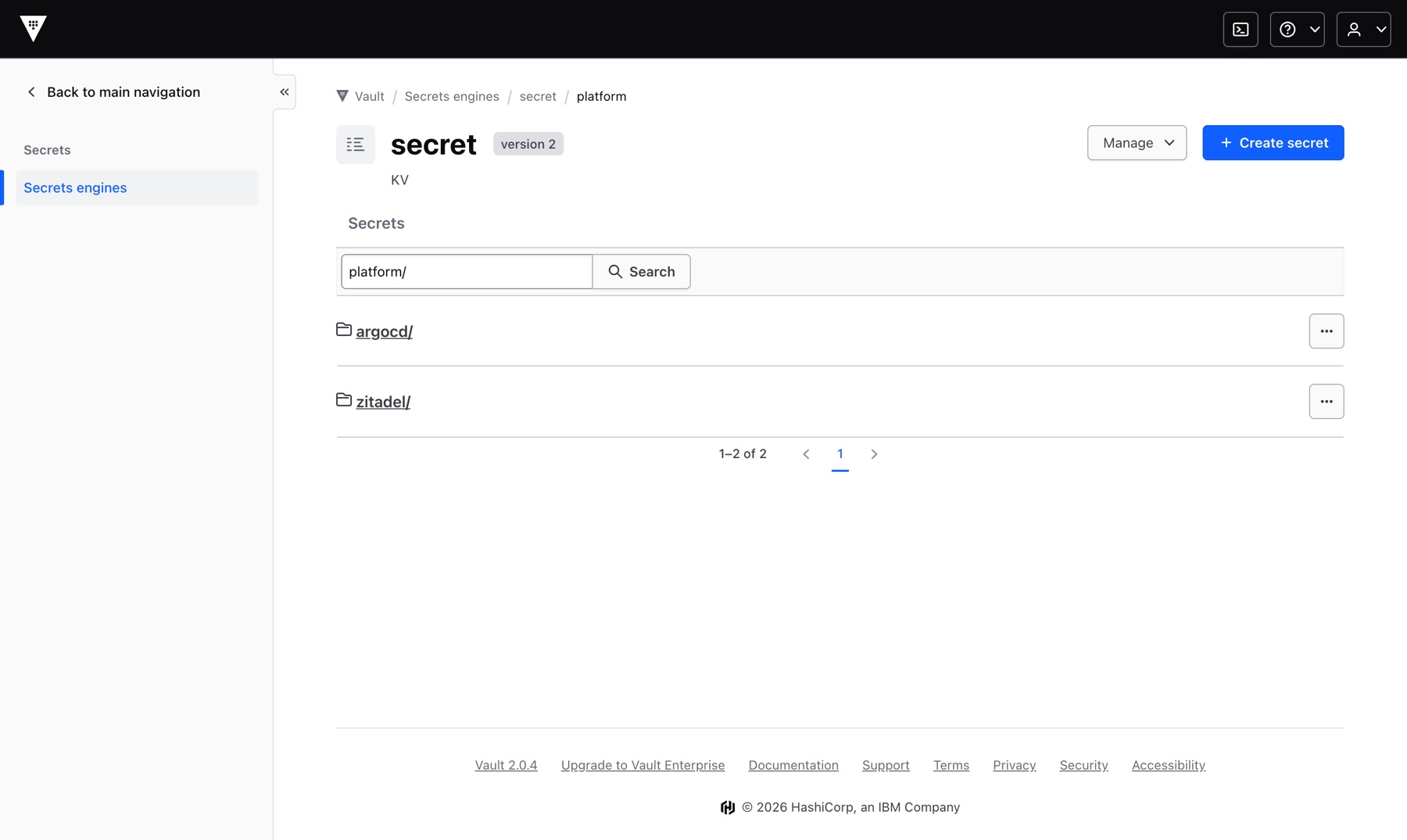Open the Privacy footer link
The width and height of the screenshot is (1407, 840).
[1015, 765]
